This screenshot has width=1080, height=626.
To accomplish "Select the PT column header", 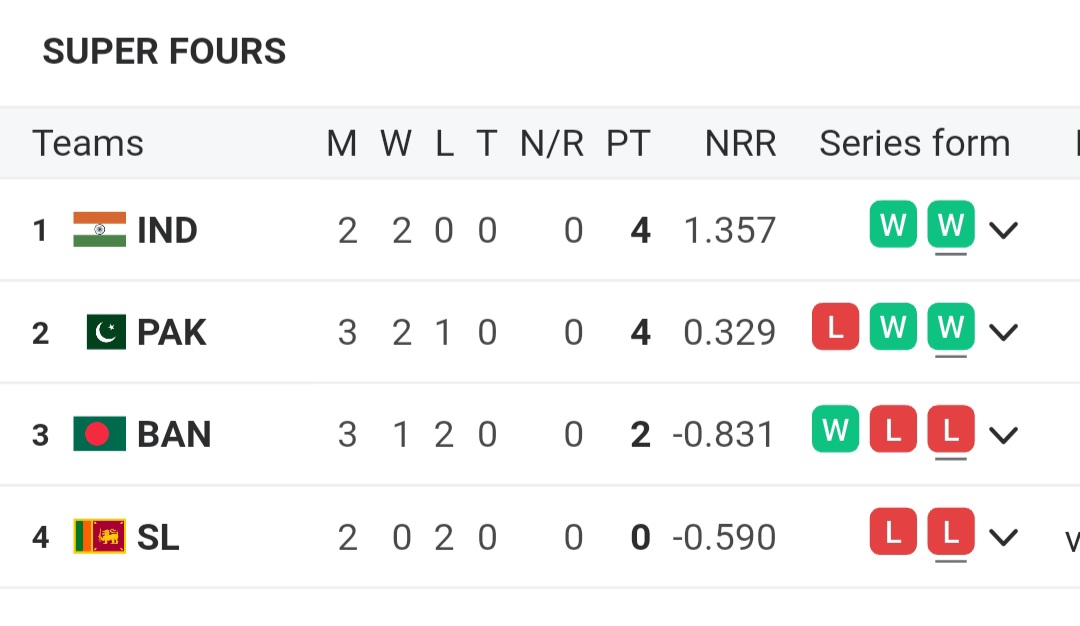I will click(x=628, y=144).
